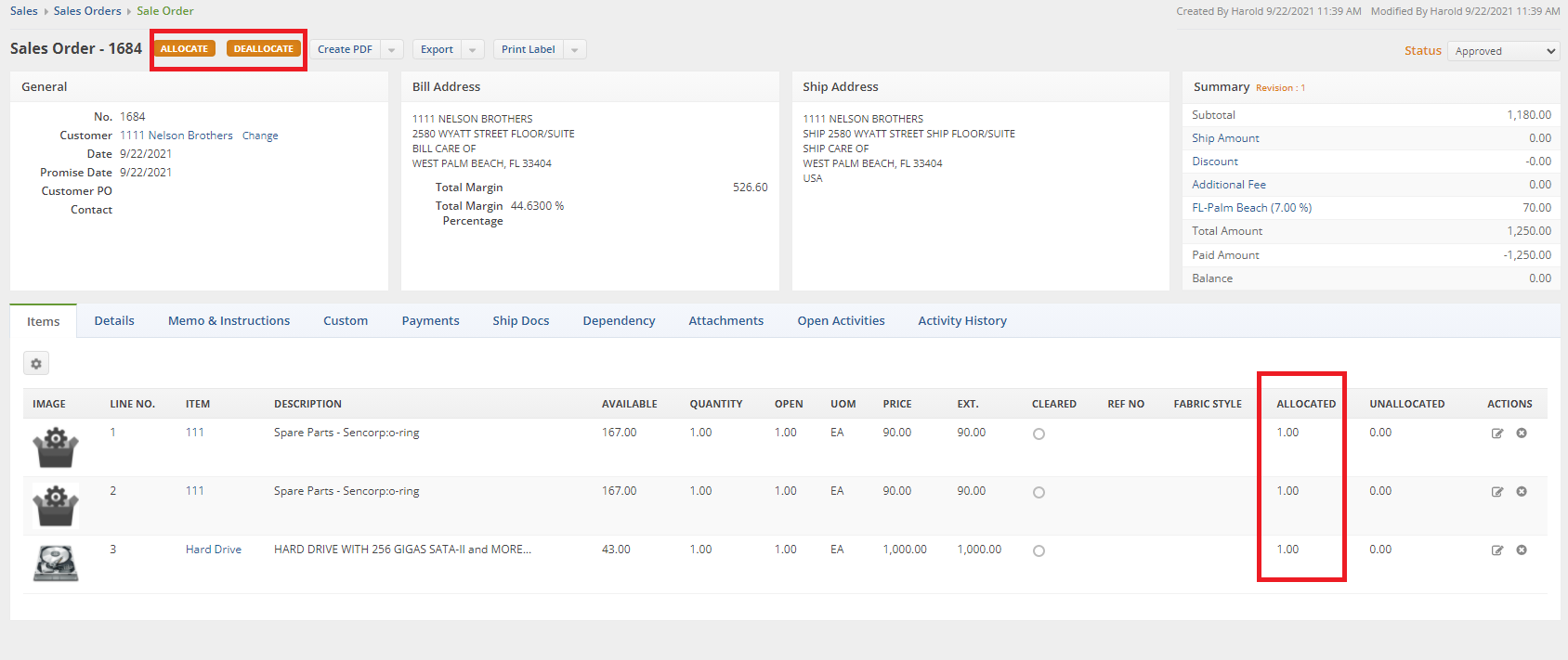
Task: Remove line 2 with the delete icon
Action: pos(1522,492)
